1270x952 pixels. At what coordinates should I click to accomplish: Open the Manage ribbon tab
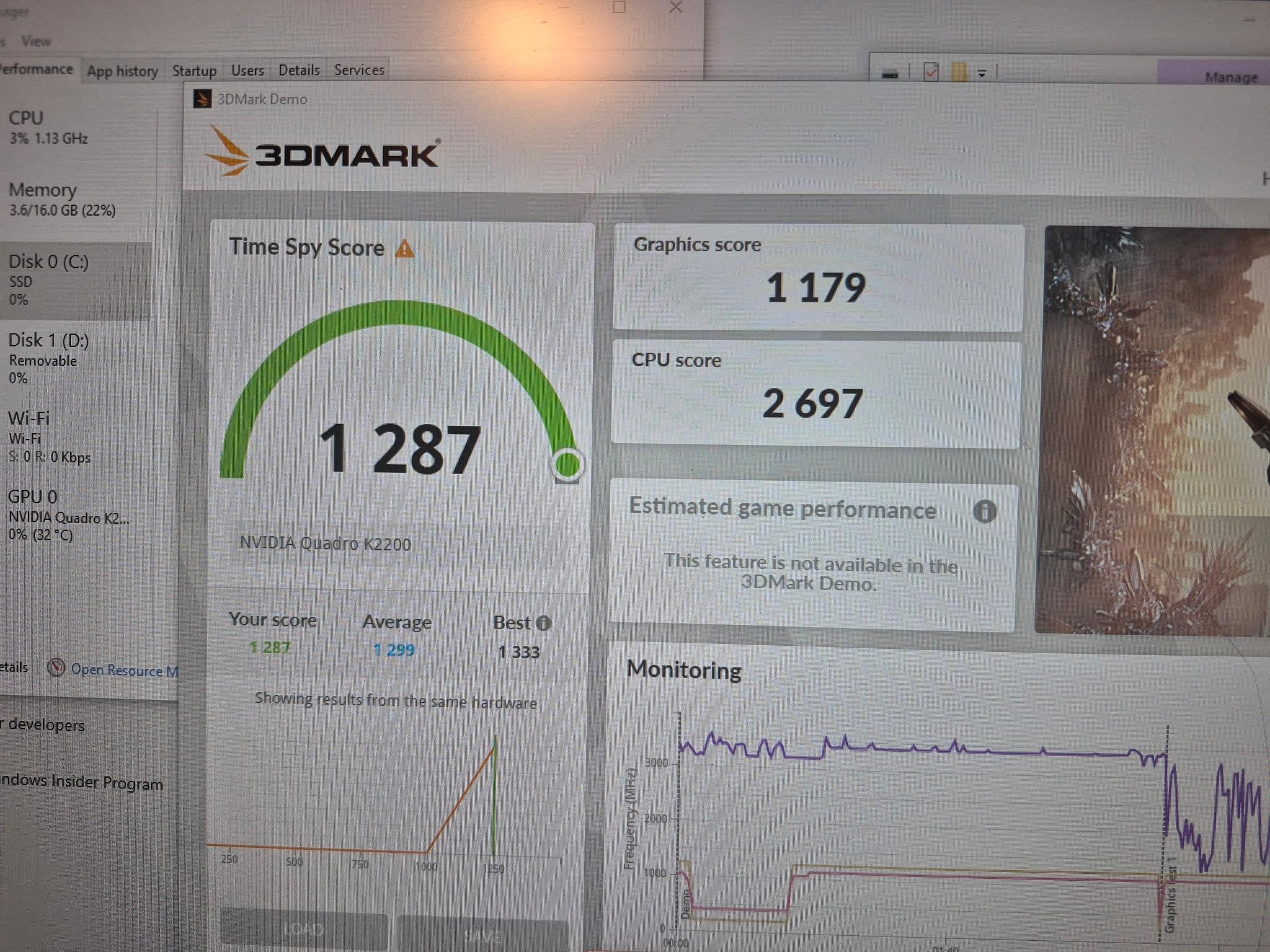1230,77
